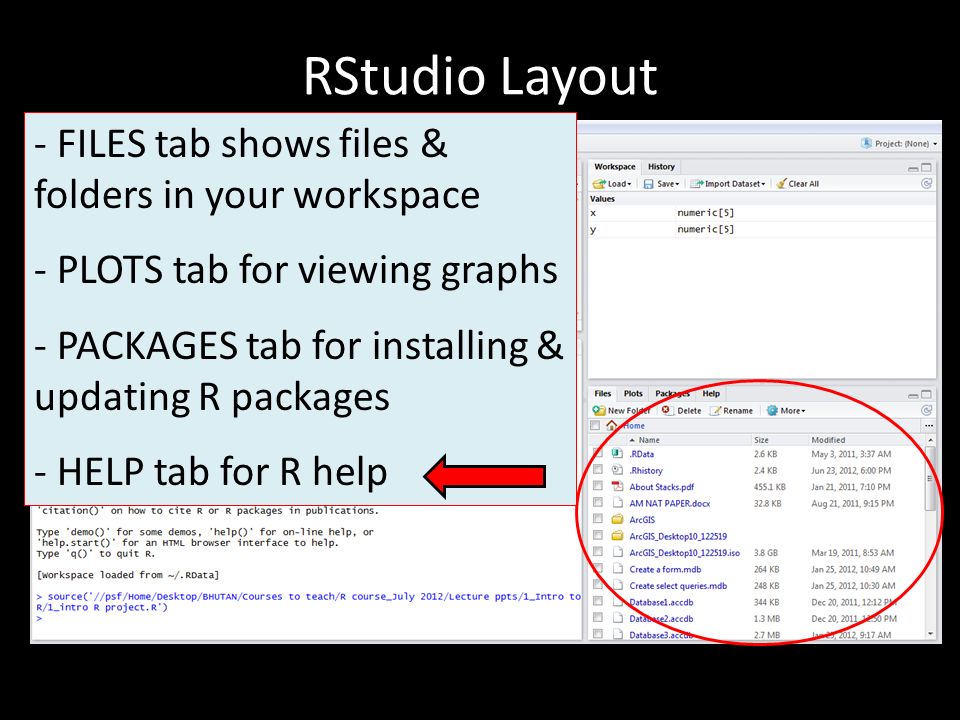The width and height of the screenshot is (960, 720).
Task: Open the Packages tab
Action: (672, 394)
